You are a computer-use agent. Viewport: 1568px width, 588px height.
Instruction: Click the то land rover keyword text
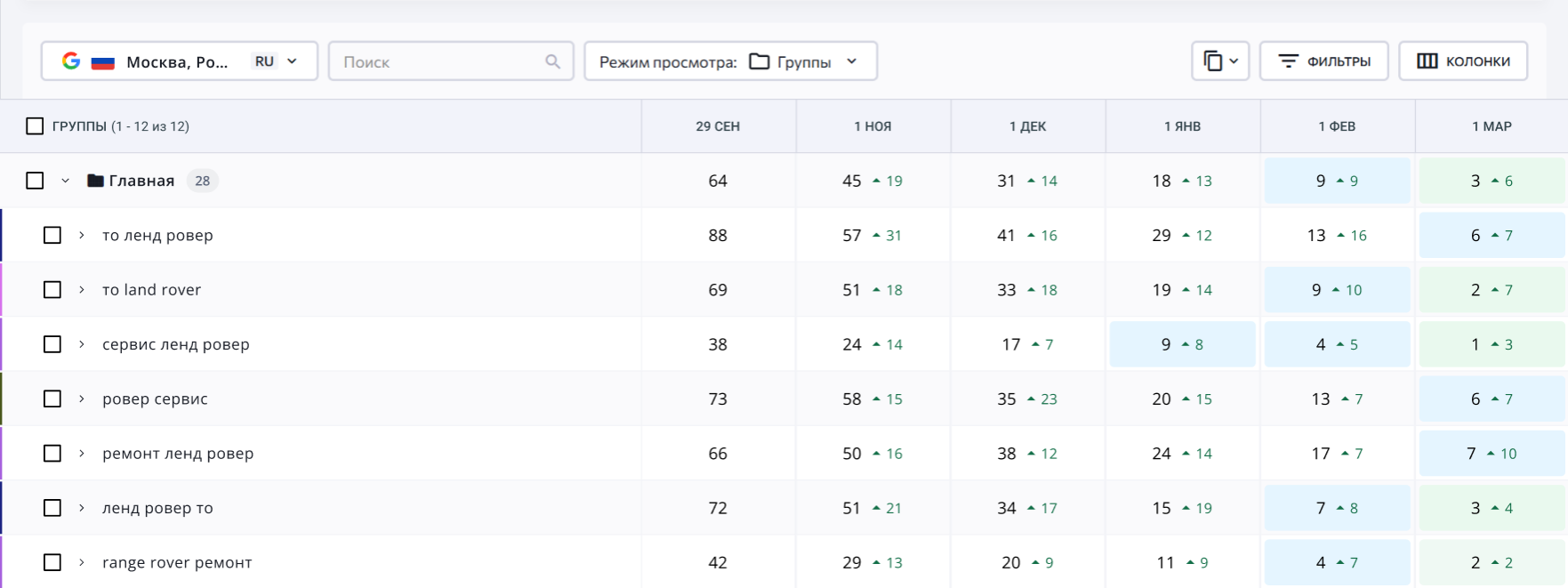pyautogui.click(x=151, y=290)
